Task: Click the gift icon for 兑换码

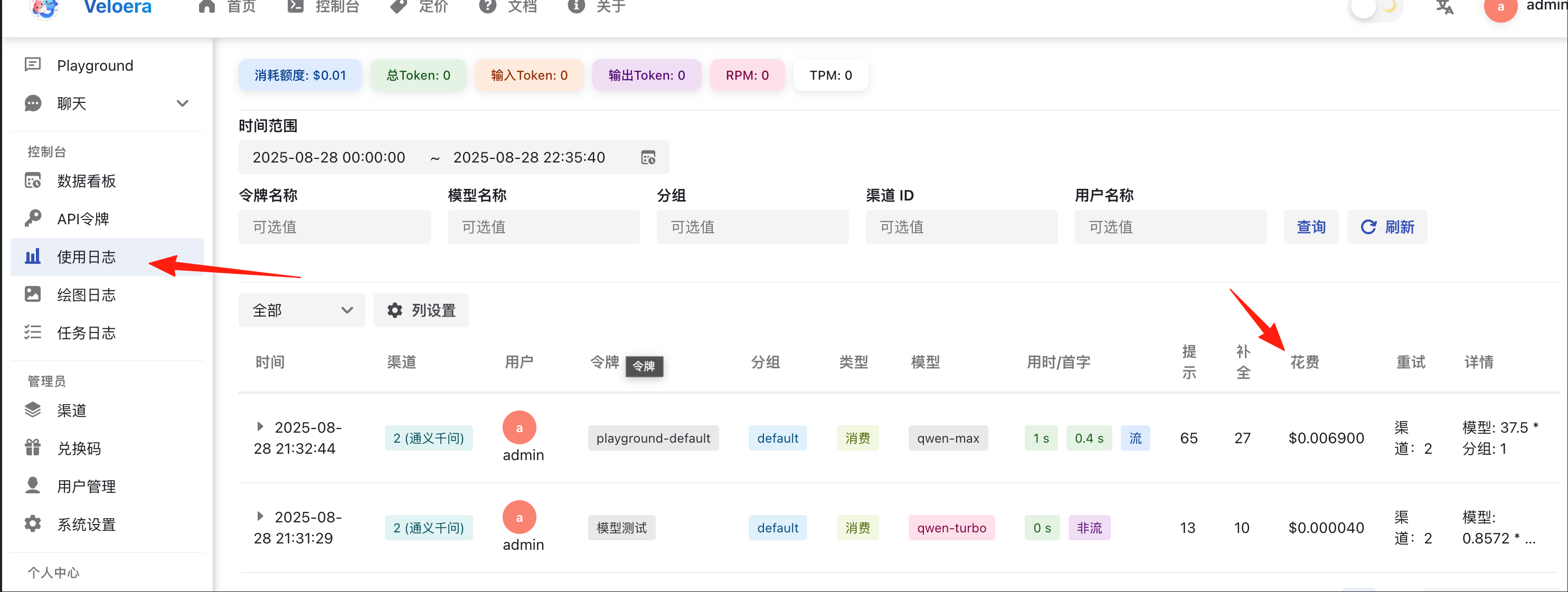Action: point(33,448)
